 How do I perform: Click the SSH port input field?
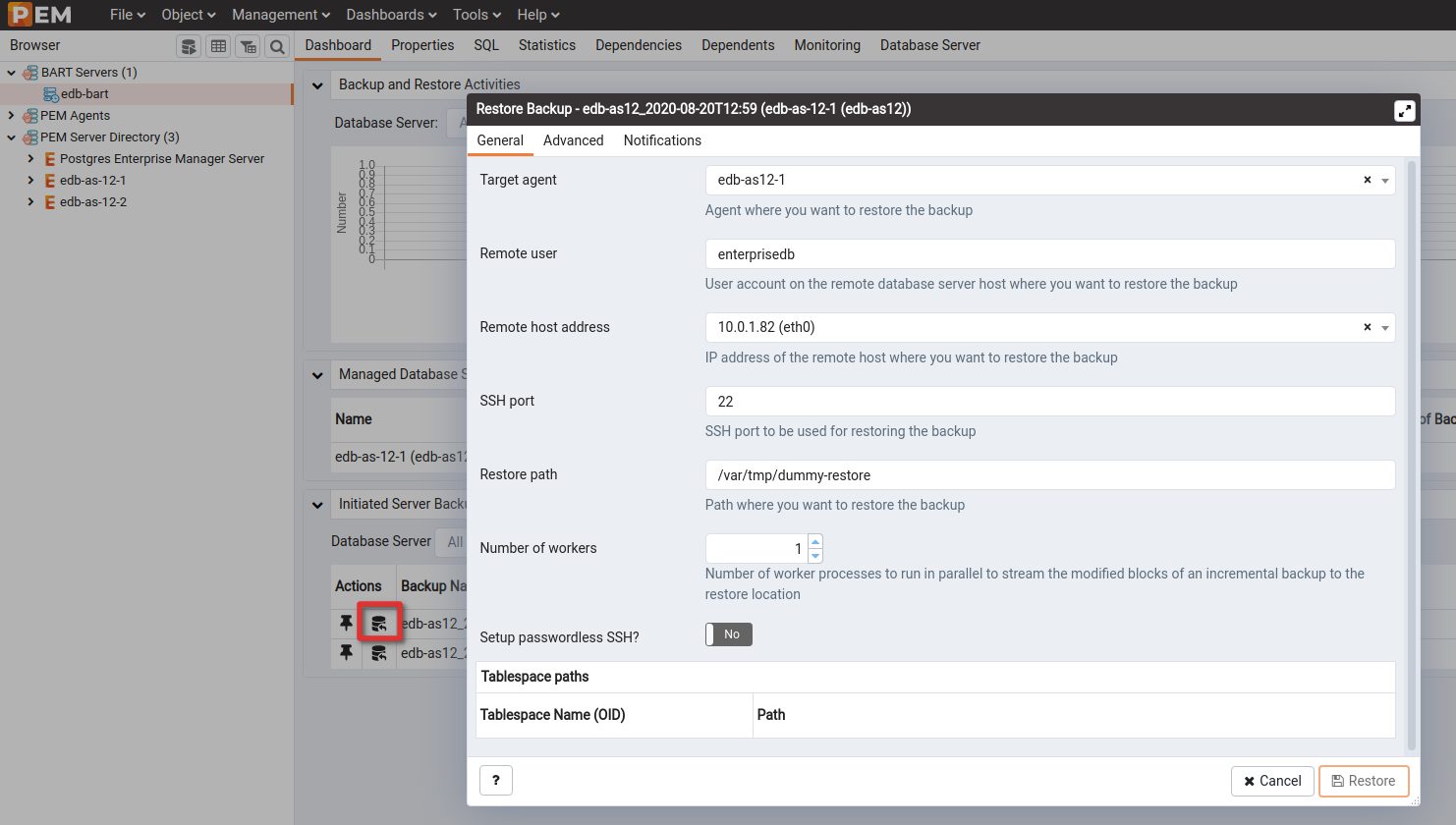(x=1050, y=401)
